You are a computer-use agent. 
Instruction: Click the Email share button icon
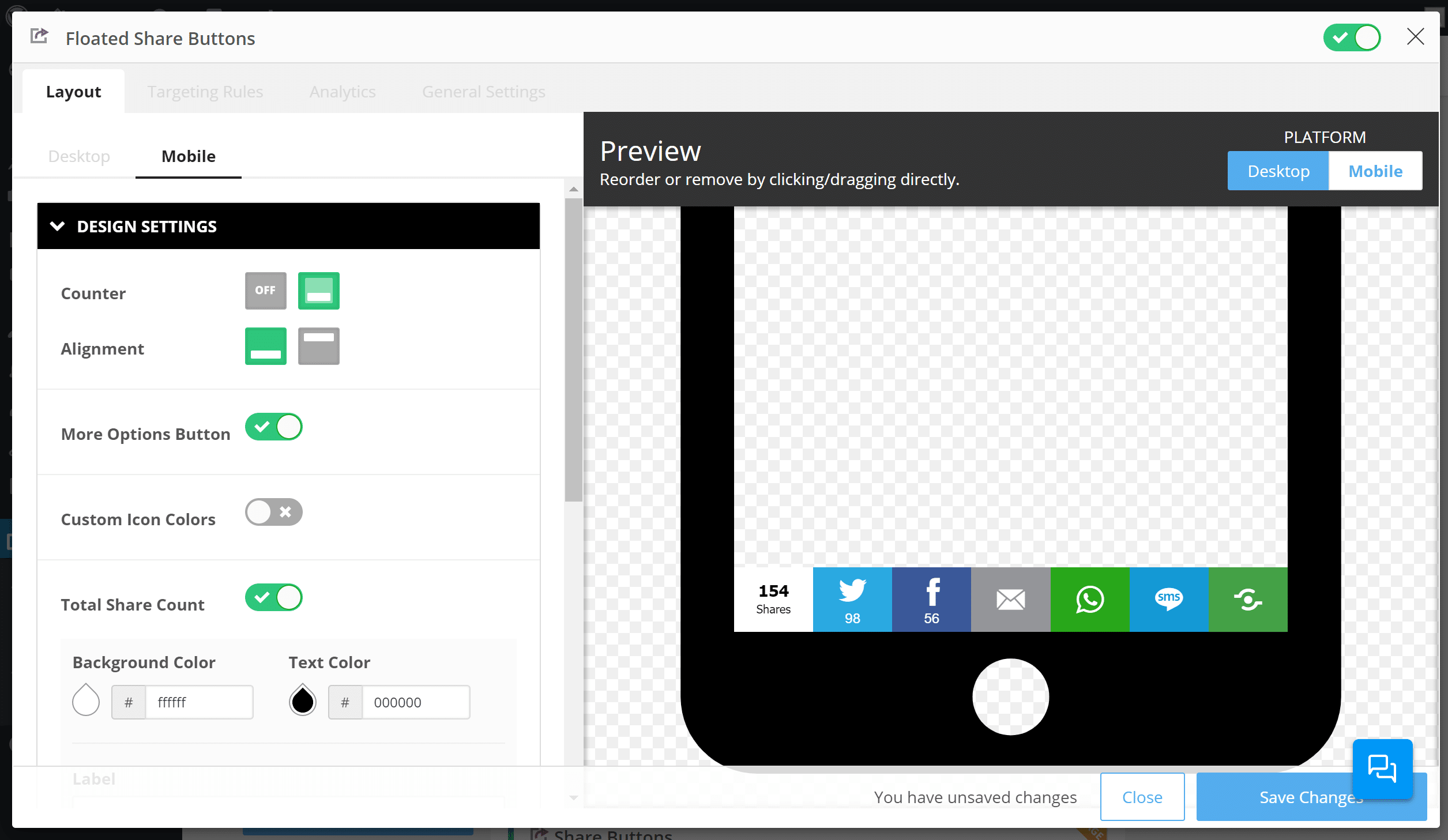coord(1011,599)
